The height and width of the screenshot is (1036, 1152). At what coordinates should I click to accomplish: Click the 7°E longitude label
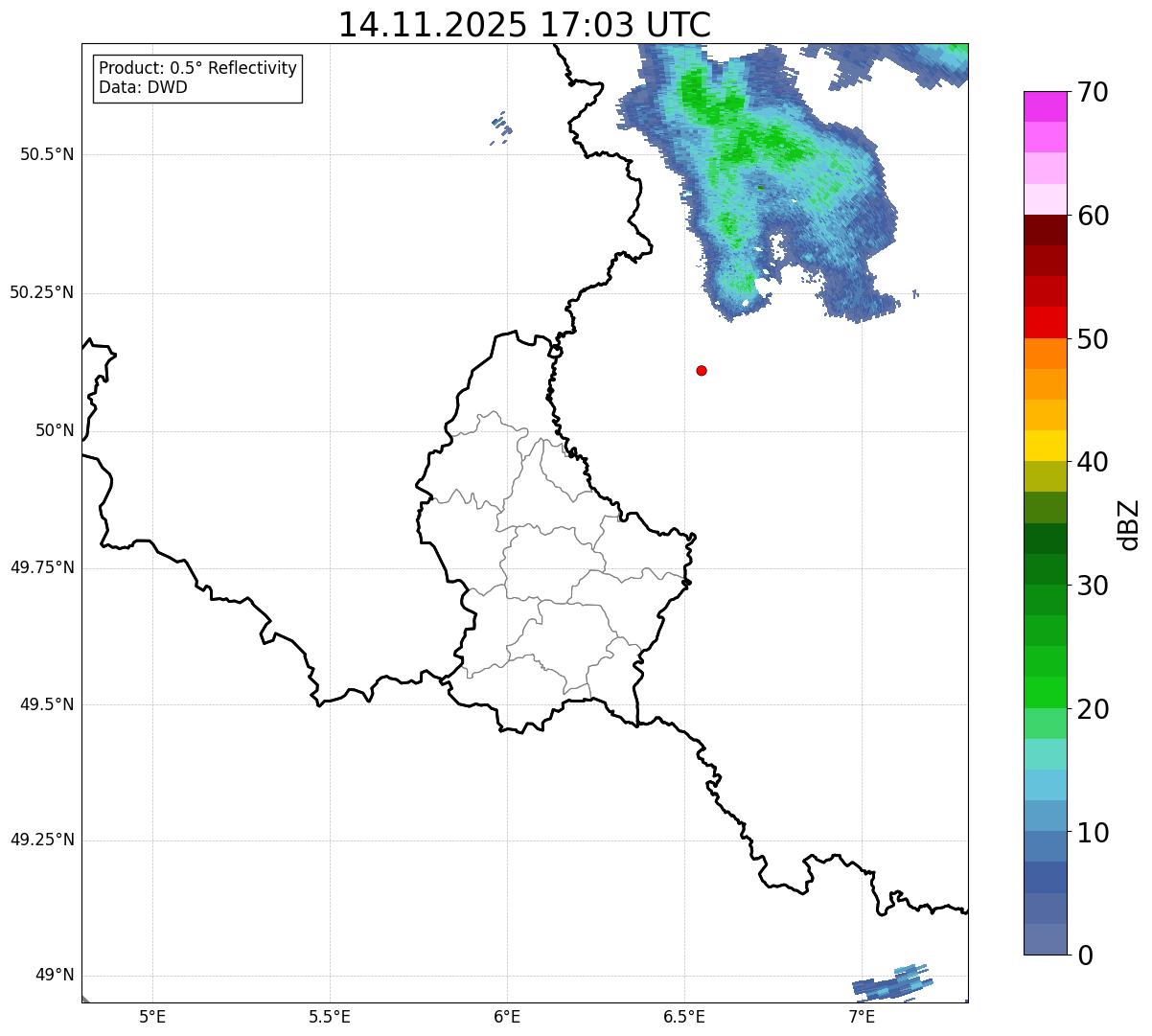click(862, 1016)
